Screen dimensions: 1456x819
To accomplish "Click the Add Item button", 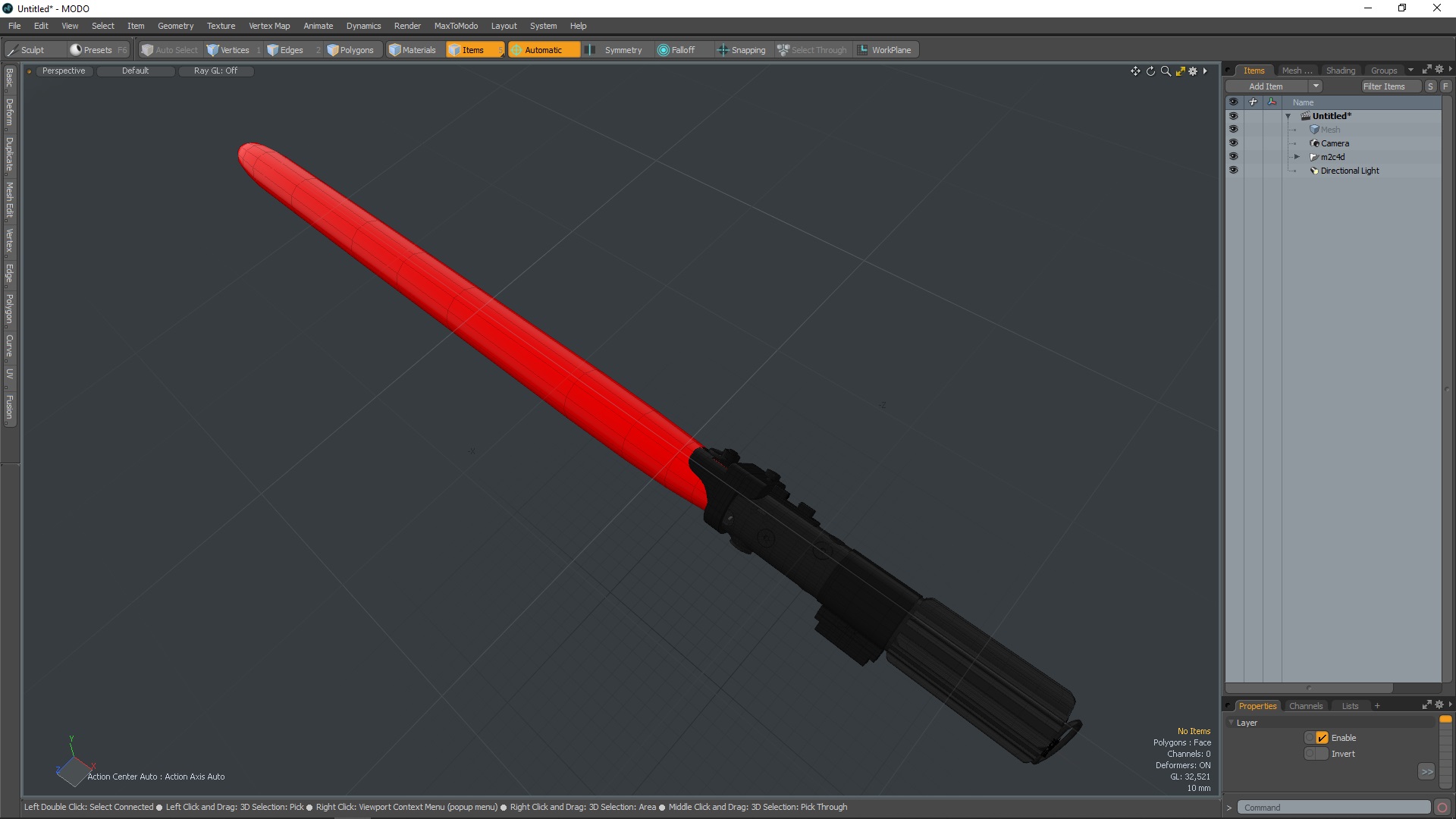I will [x=1266, y=86].
